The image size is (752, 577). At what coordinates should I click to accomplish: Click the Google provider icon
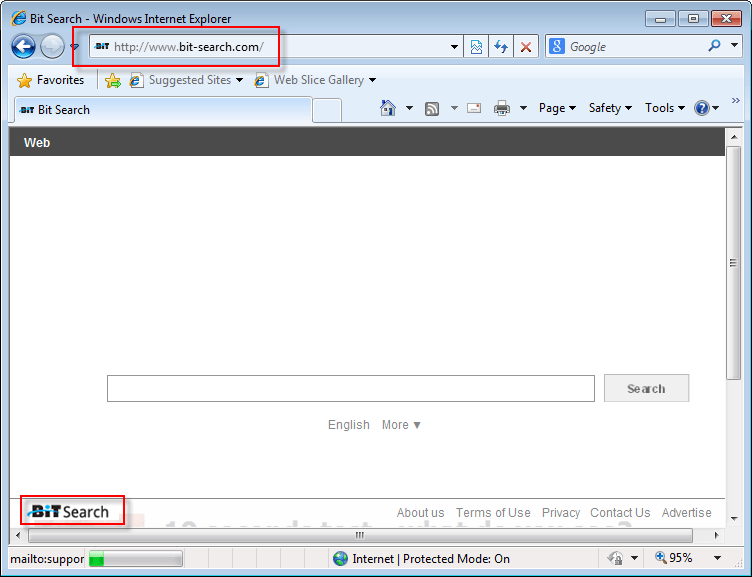(x=556, y=47)
